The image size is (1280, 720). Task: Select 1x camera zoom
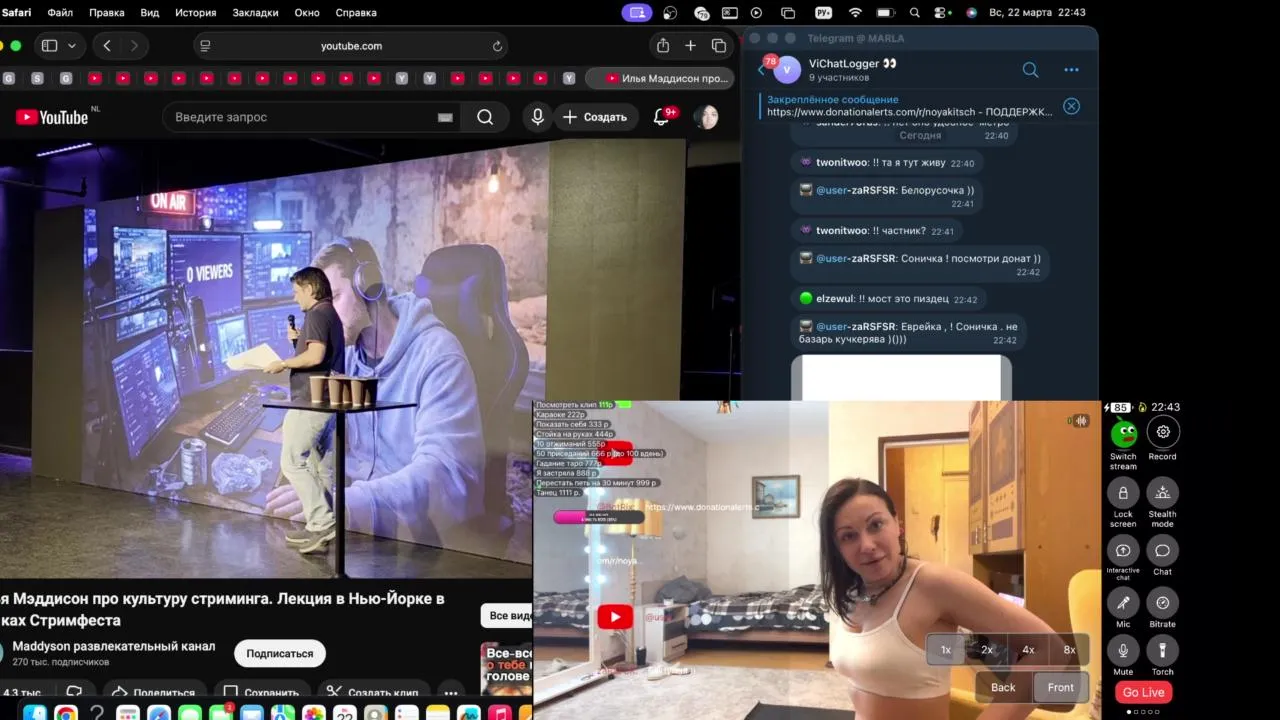[946, 650]
